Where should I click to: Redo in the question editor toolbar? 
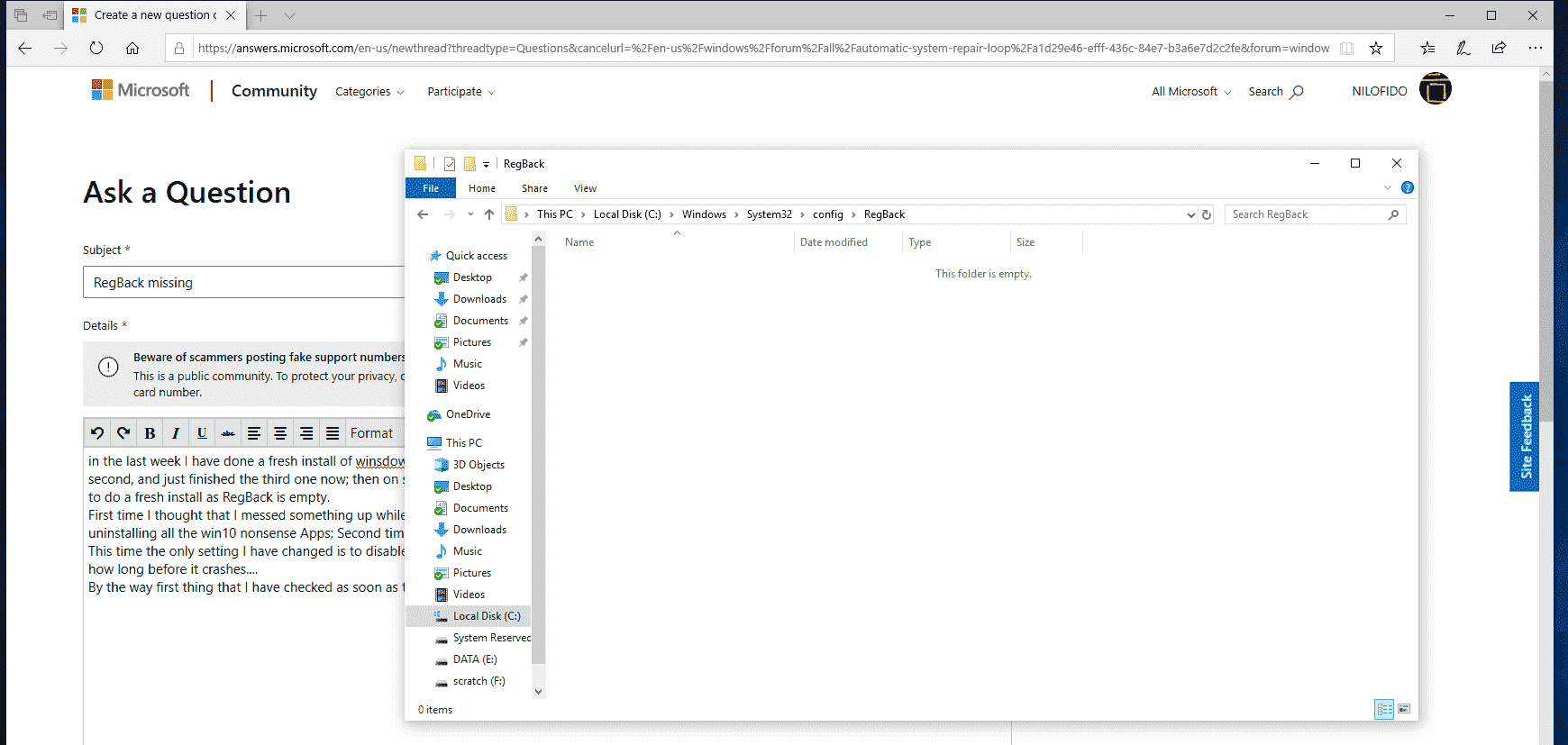point(123,433)
